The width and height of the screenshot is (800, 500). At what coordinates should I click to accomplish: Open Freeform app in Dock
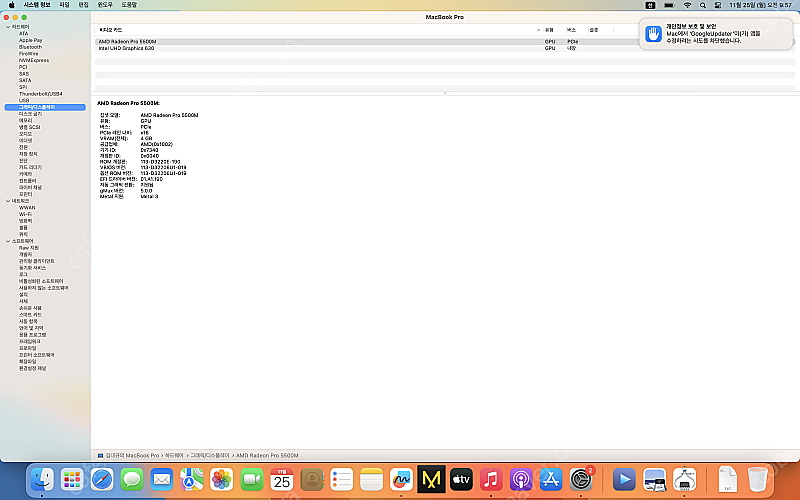pyautogui.click(x=402, y=480)
